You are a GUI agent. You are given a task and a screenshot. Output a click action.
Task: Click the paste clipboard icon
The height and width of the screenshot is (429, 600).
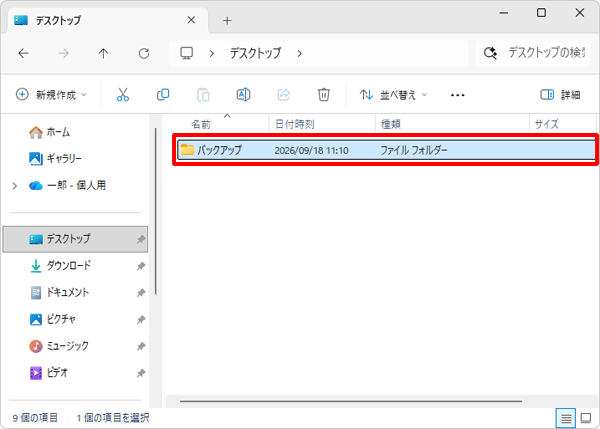tap(203, 95)
